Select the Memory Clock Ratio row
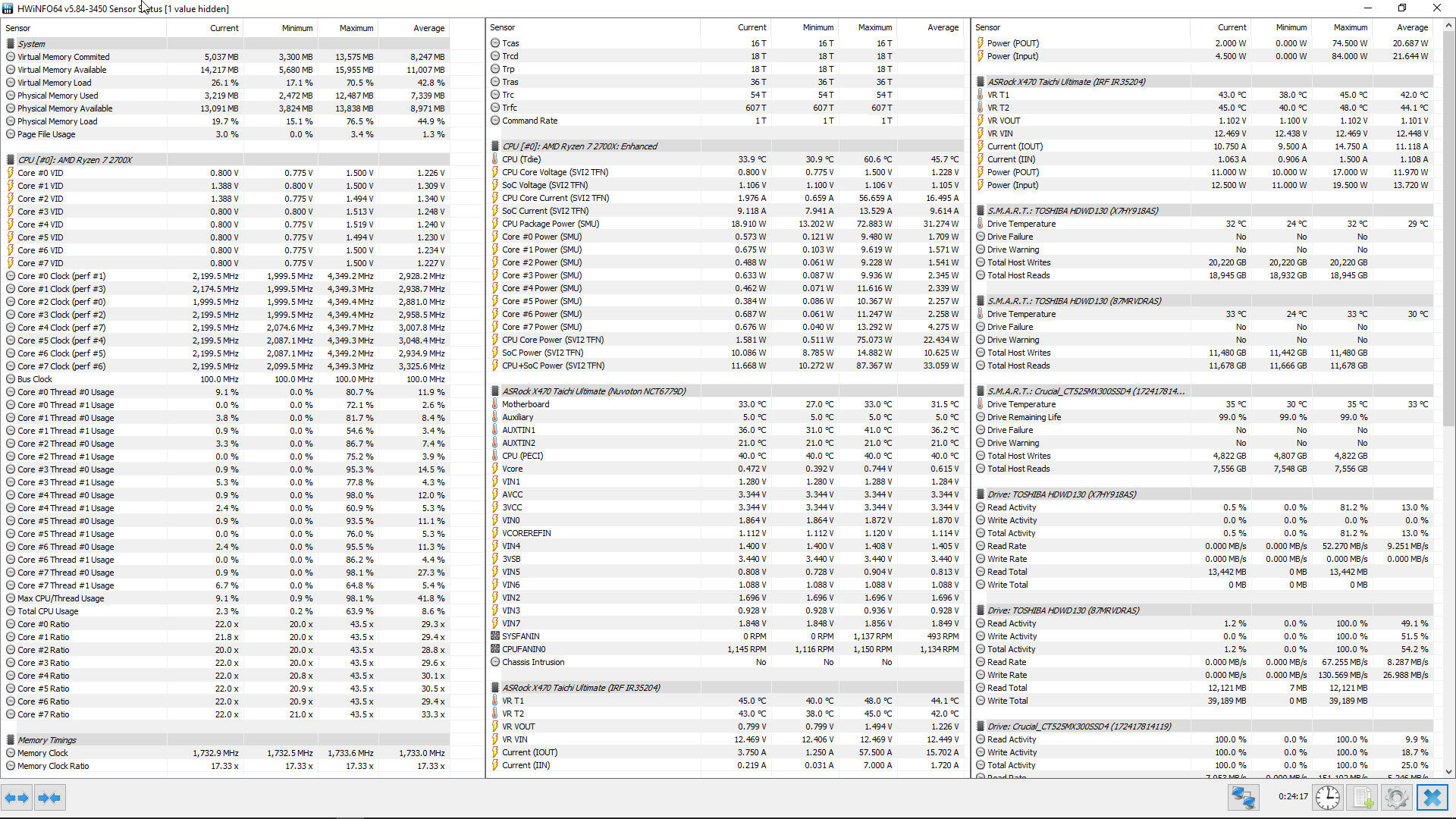Viewport: 1456px width, 819px height. [226, 766]
